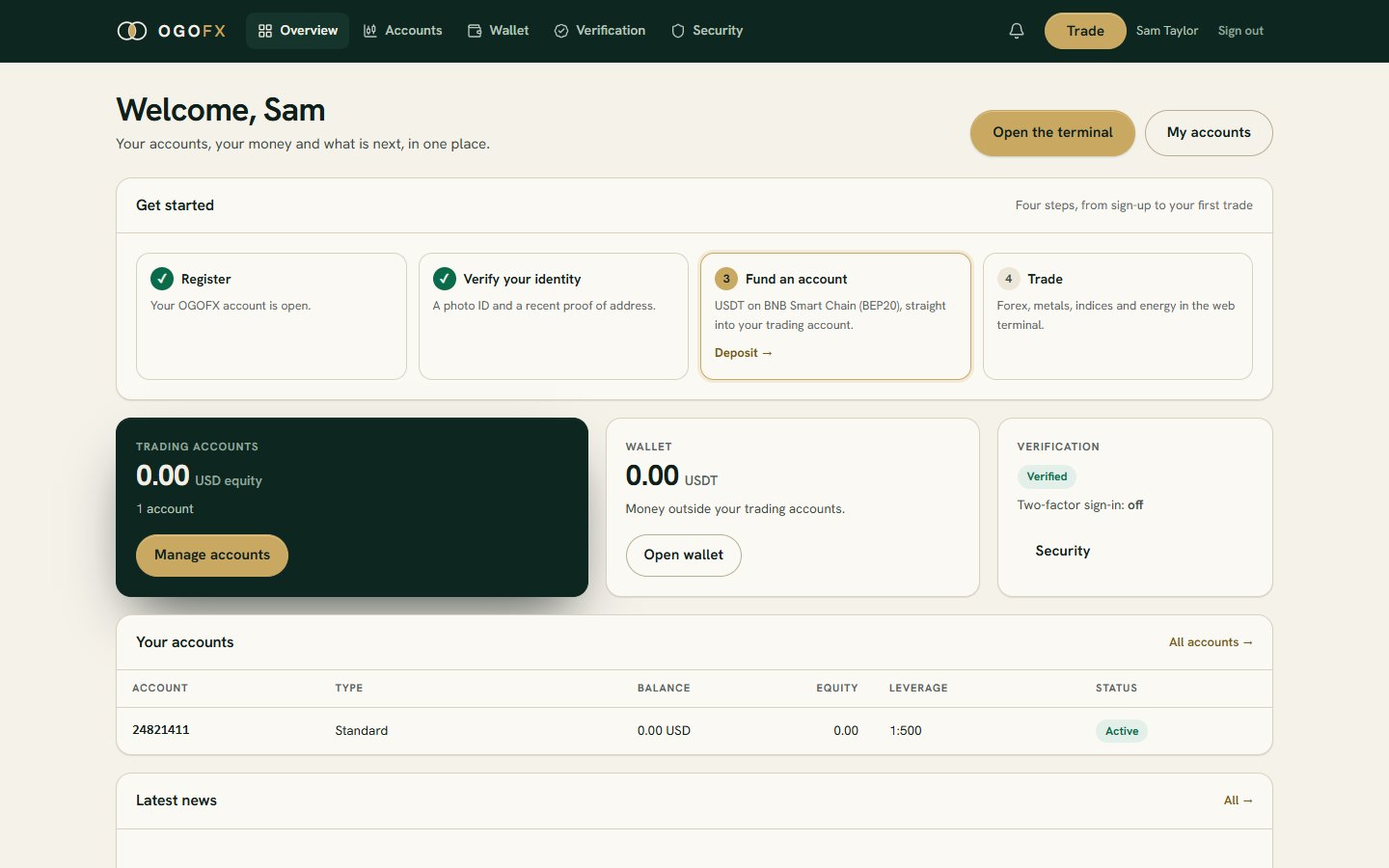
Task: Select the Trade step card
Action: point(1118,316)
